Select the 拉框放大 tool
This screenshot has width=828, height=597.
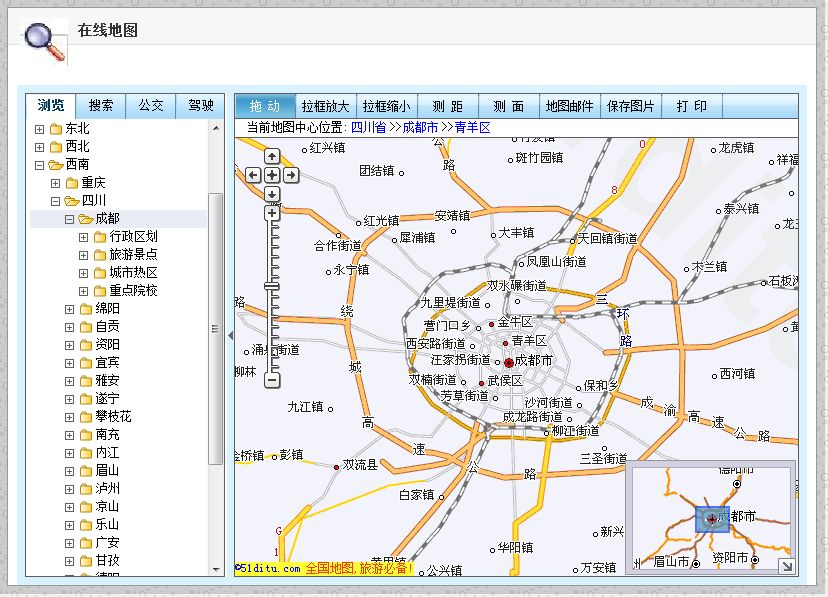click(x=326, y=106)
